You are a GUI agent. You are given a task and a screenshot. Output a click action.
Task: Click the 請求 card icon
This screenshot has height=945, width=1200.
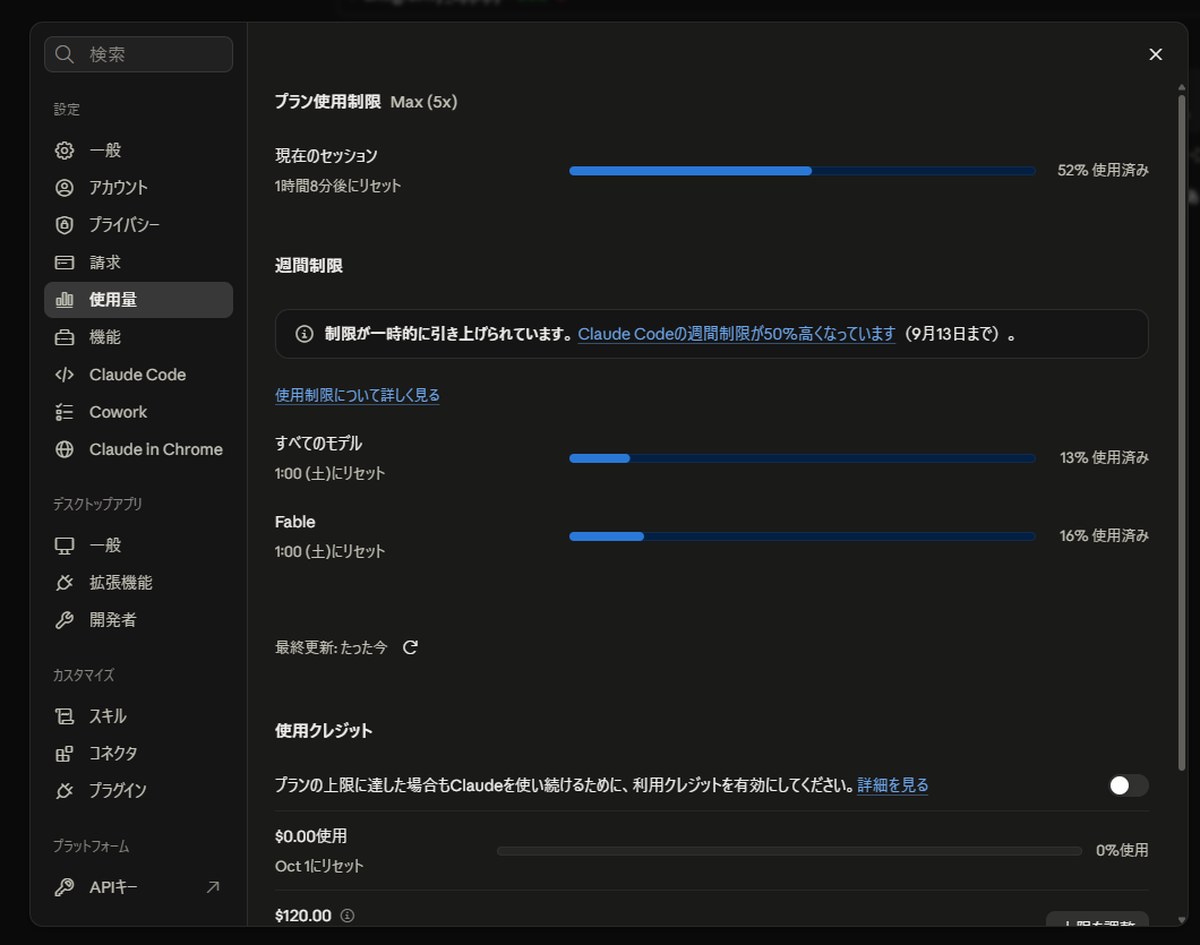(65, 262)
